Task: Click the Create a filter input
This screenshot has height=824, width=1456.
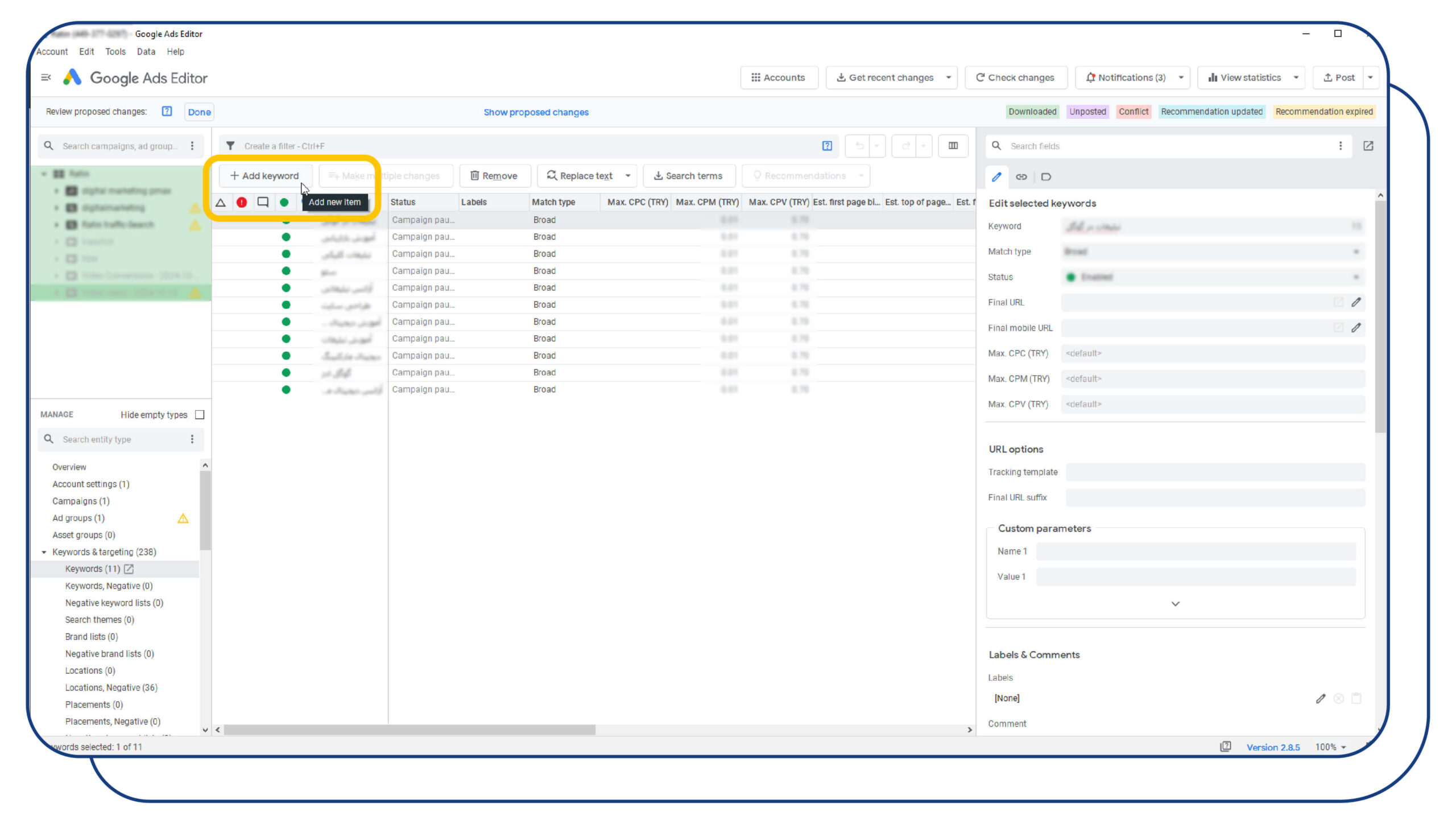Action: pyautogui.click(x=529, y=146)
